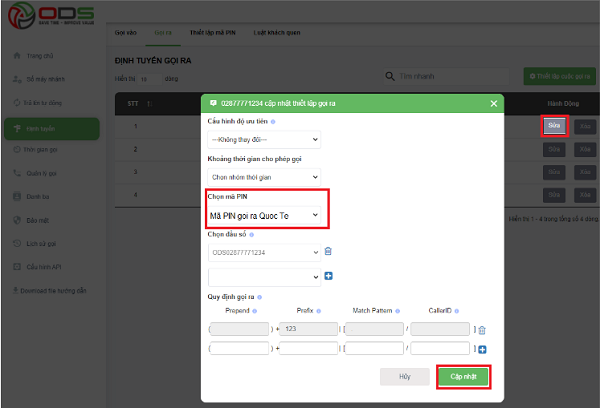Open Lịch sử gọi sidebar item

click(41, 244)
